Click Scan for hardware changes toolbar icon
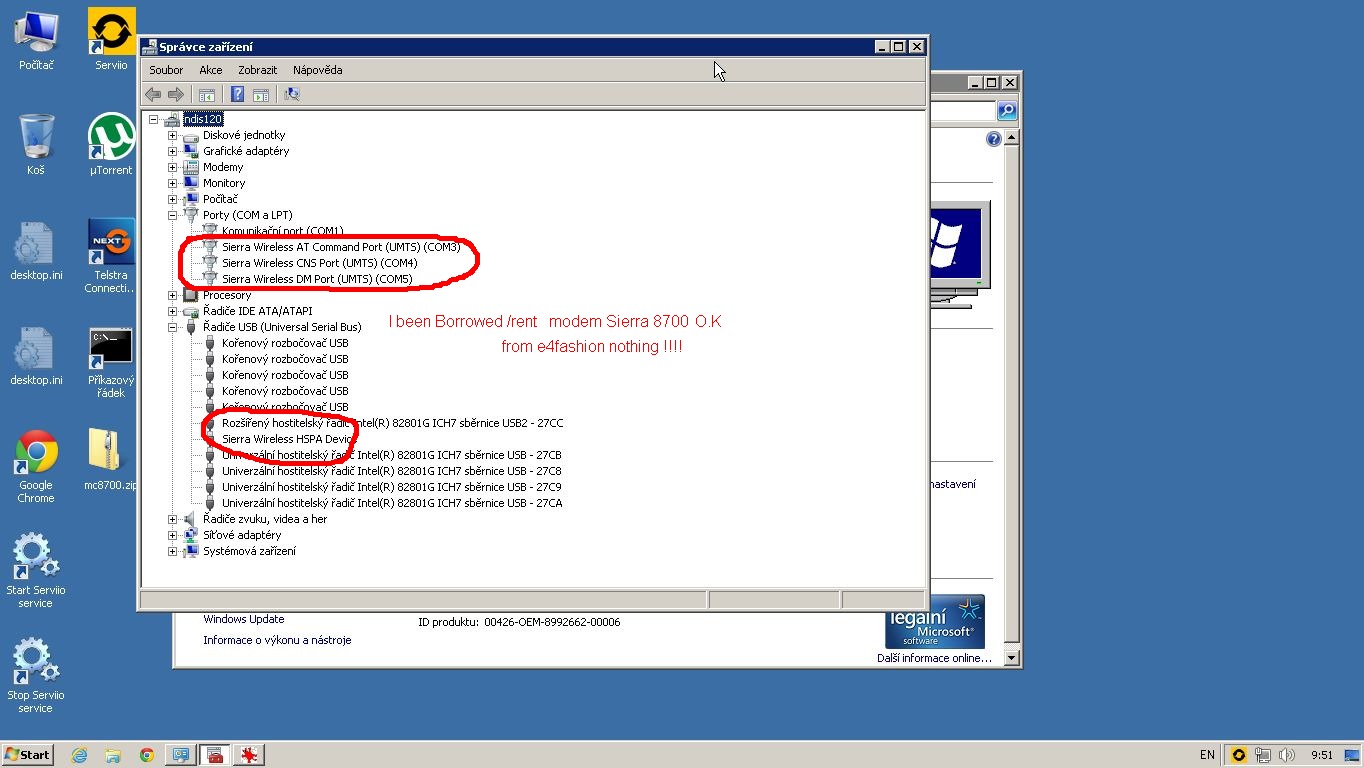Viewport: 1364px width, 768px height. click(x=292, y=94)
